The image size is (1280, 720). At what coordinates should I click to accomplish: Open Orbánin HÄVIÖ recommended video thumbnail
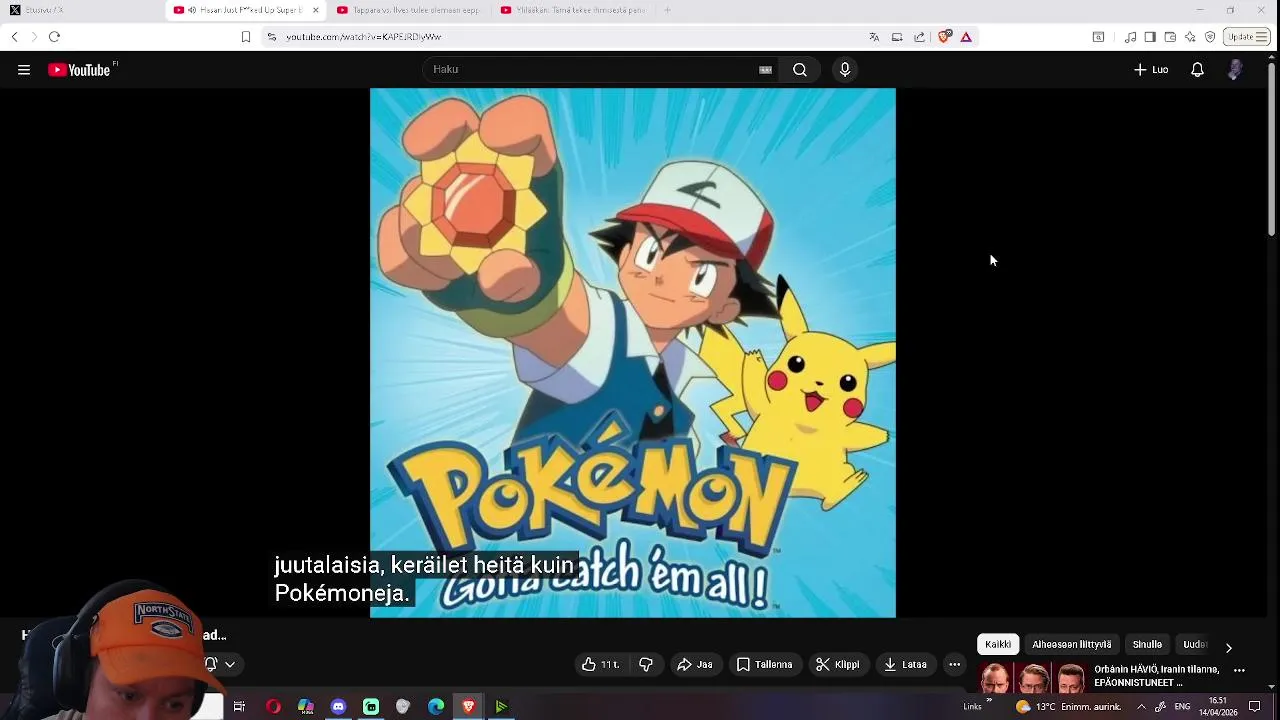pos(1034,678)
